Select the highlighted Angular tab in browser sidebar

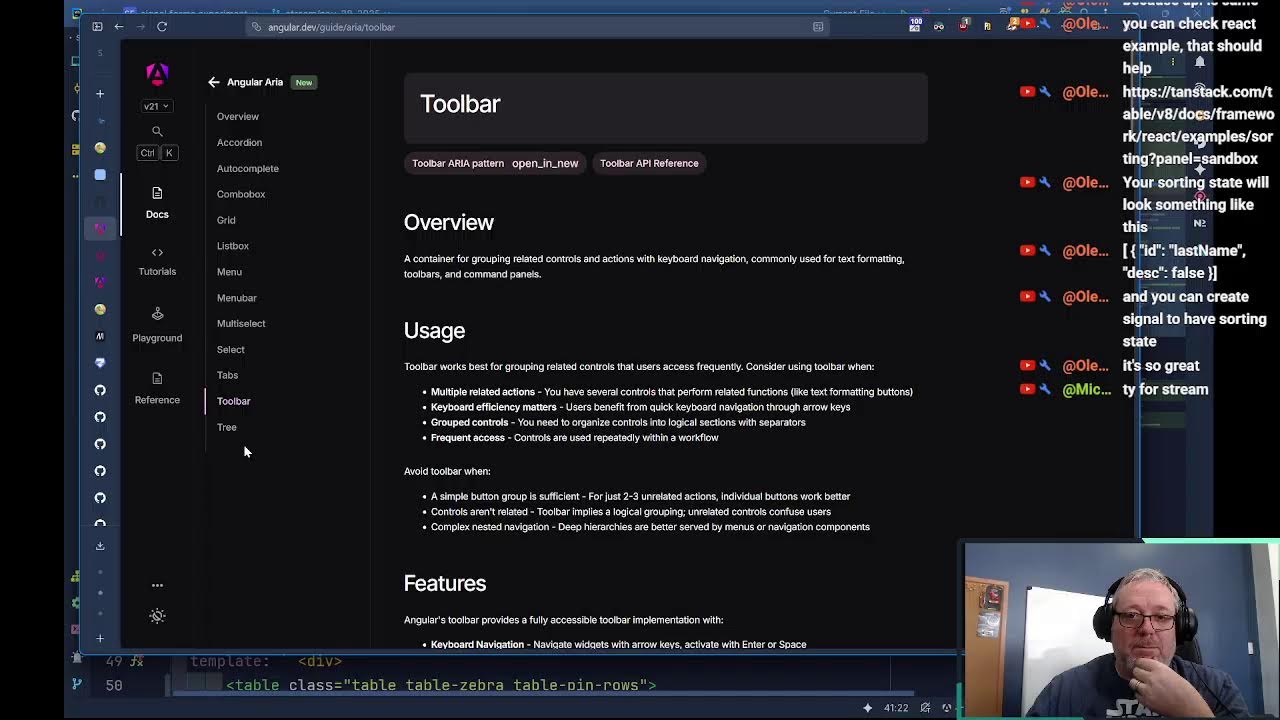pyautogui.click(x=100, y=229)
